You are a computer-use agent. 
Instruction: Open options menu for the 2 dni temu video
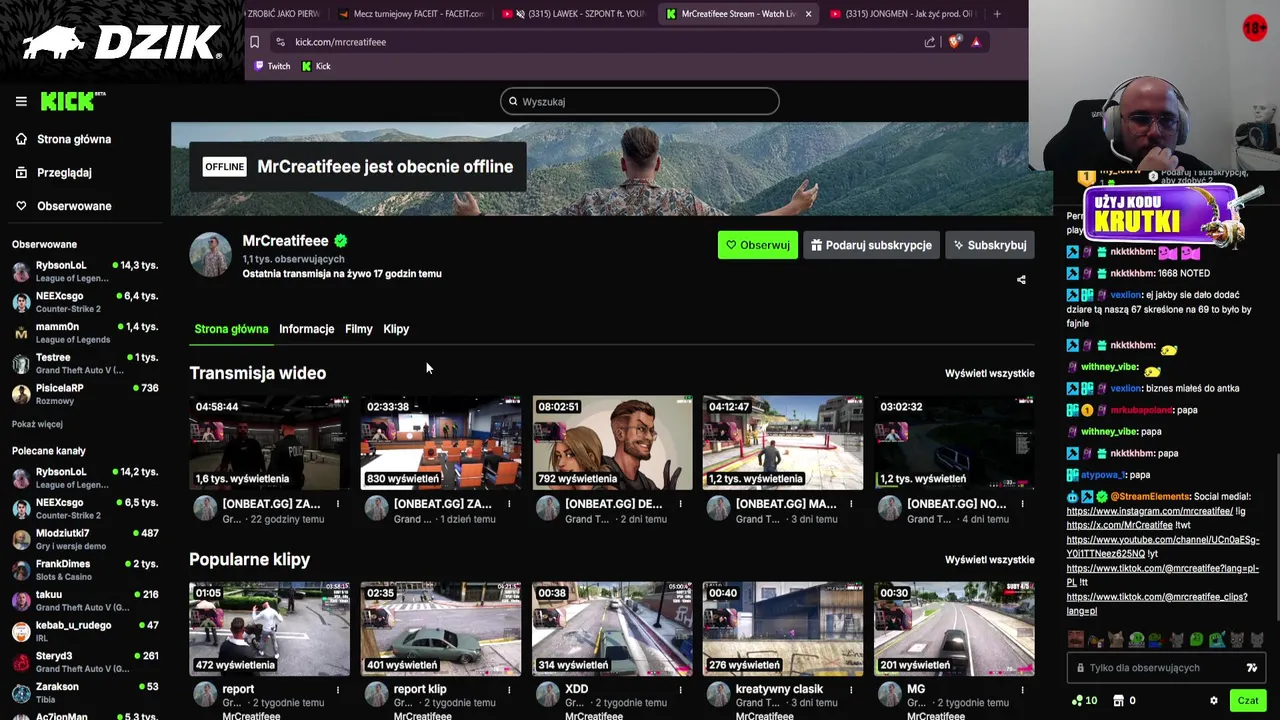(680, 504)
